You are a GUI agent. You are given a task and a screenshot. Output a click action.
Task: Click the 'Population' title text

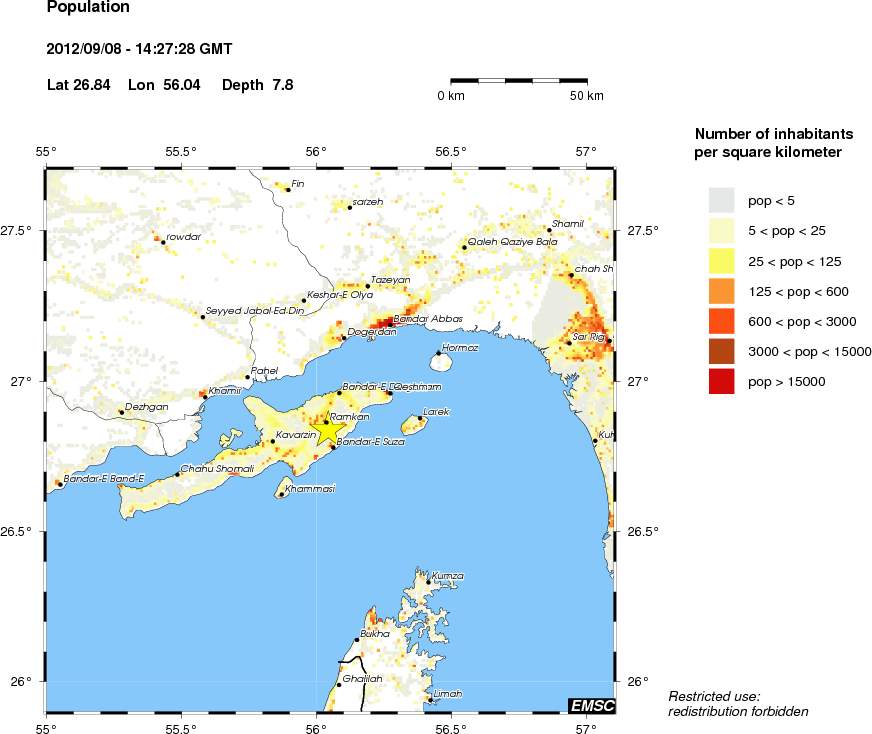88,7
